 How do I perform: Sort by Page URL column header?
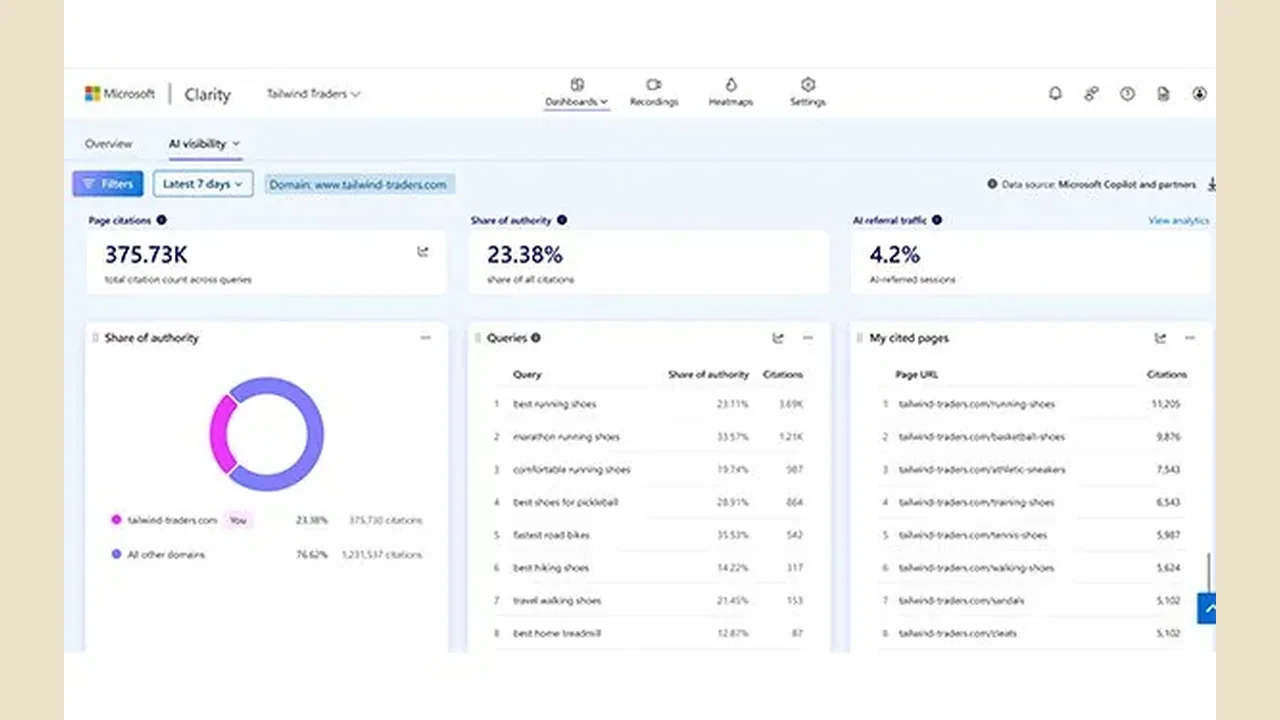click(917, 374)
